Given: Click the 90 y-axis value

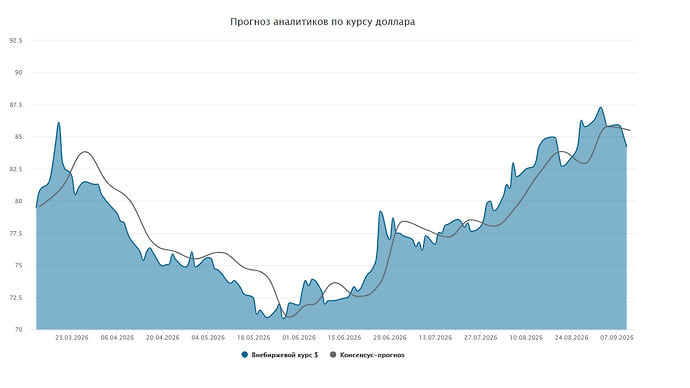Looking at the screenshot, I should (18, 73).
